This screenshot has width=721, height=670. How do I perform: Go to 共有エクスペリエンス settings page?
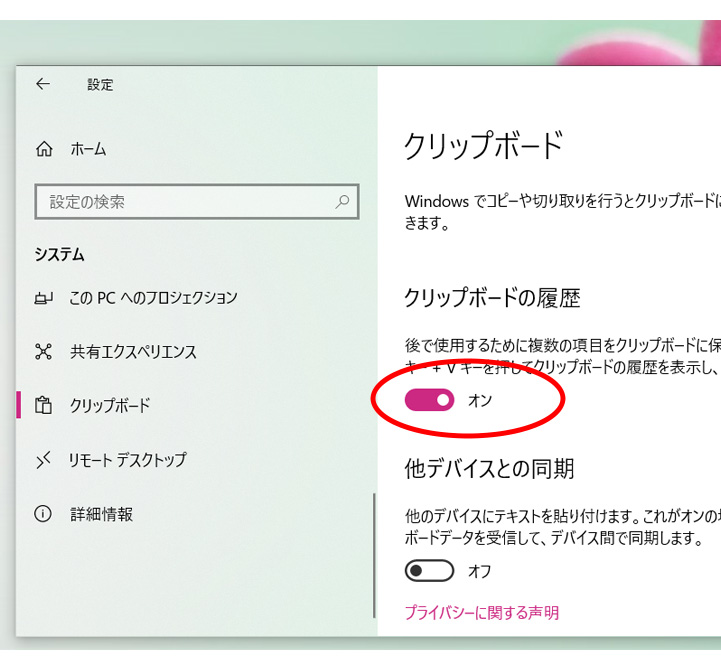(133, 352)
